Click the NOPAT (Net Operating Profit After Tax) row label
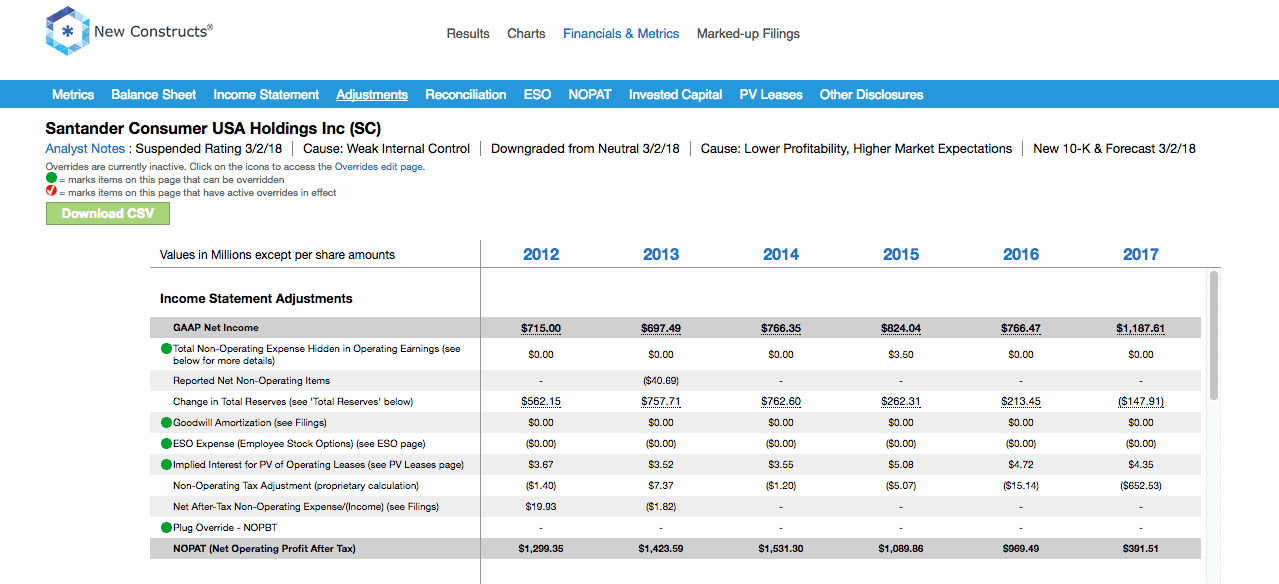Viewport: 1279px width, 584px height. pos(264,549)
